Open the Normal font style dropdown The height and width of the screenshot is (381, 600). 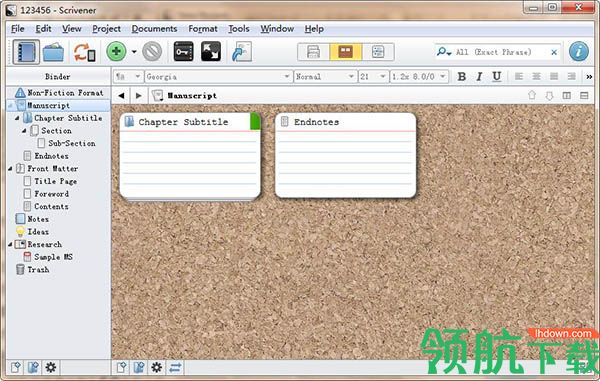coord(325,77)
